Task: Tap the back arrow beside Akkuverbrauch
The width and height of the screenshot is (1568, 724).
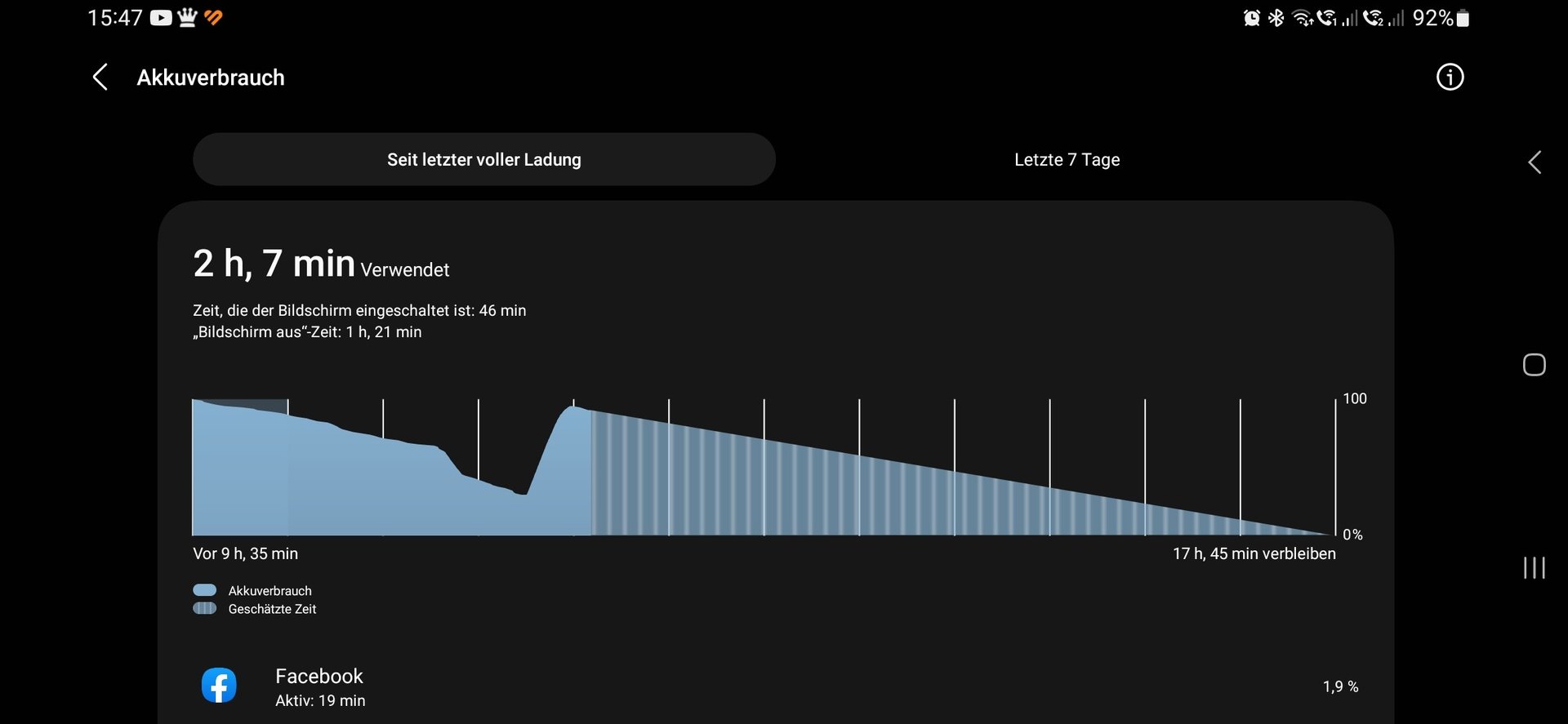Action: tap(100, 78)
